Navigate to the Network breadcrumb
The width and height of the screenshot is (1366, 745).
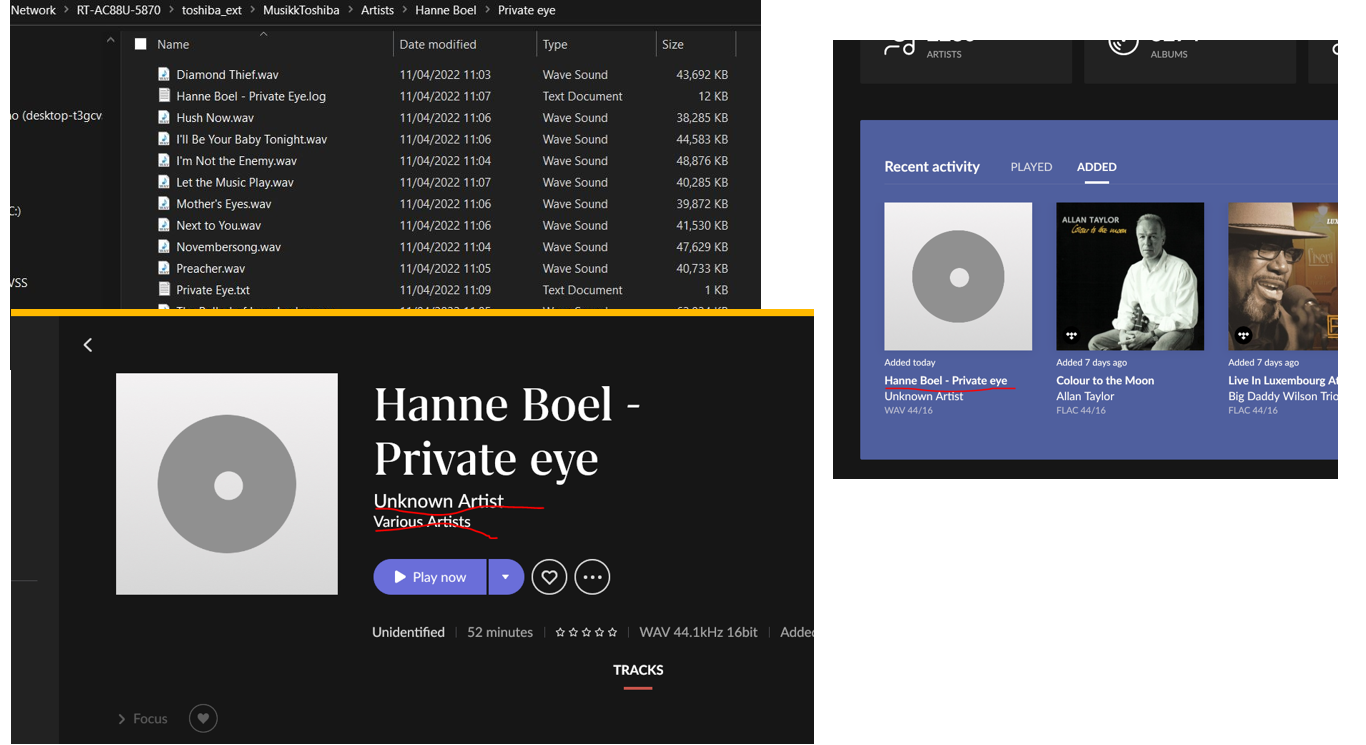tap(33, 10)
